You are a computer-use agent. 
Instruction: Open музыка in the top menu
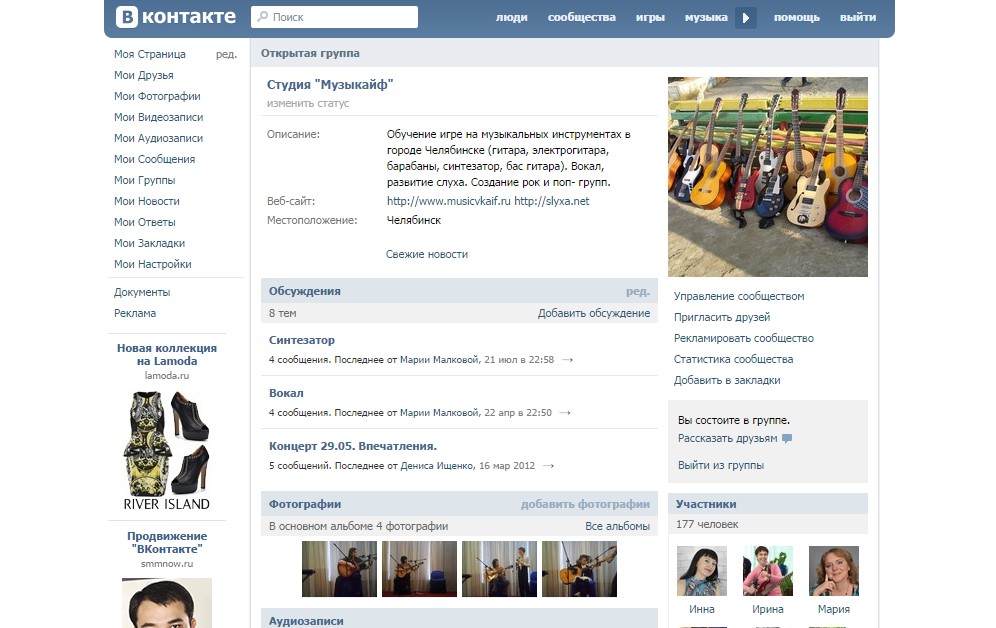[706, 17]
